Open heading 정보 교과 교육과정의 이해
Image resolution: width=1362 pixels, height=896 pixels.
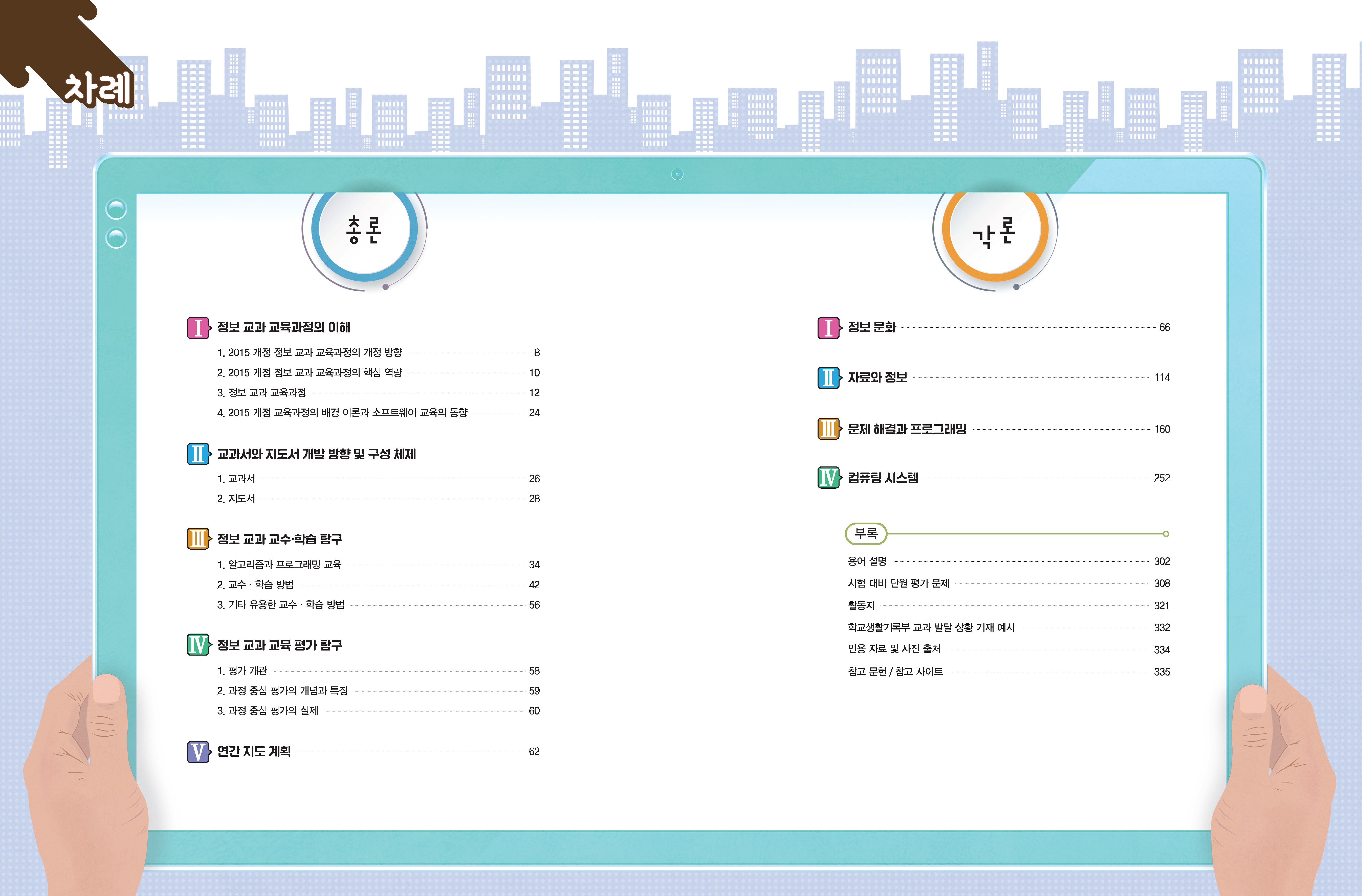284,327
